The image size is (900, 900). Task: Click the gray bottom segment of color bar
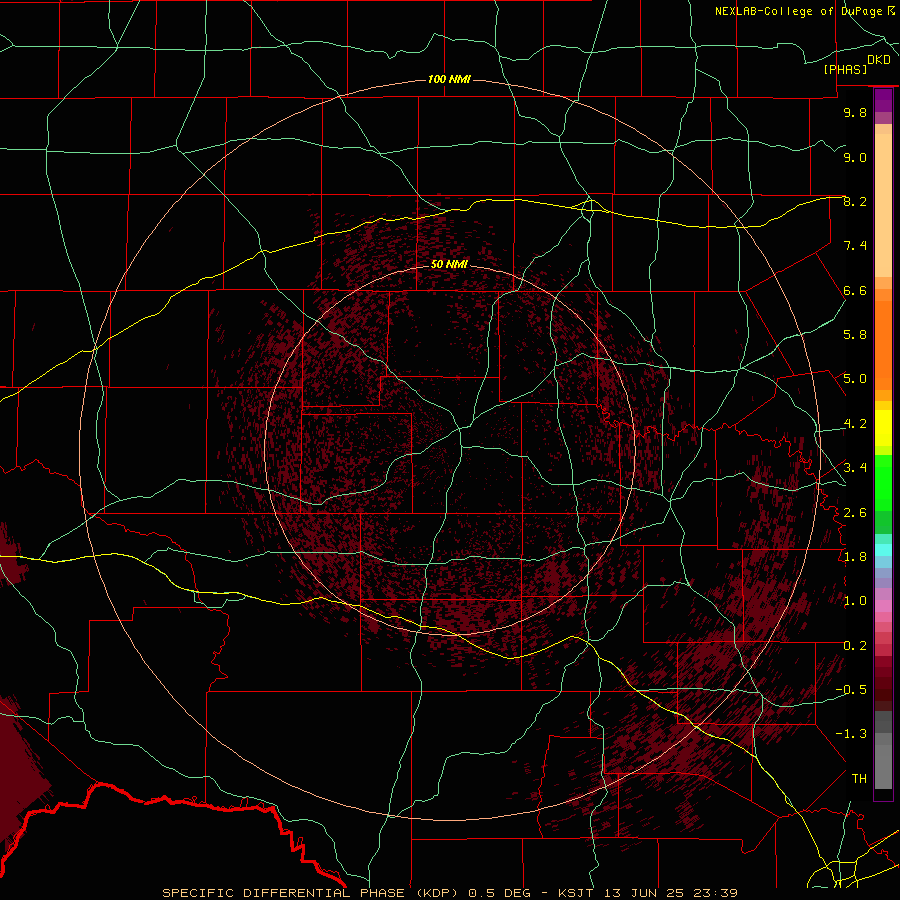click(x=883, y=763)
